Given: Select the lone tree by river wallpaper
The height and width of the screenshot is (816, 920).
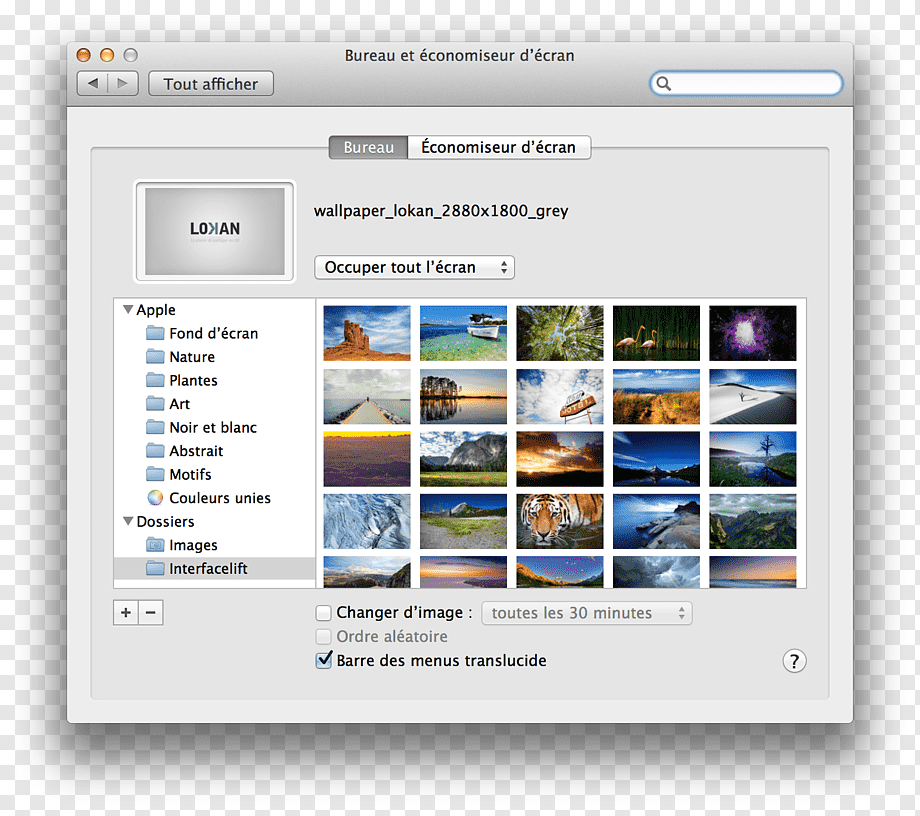Looking at the screenshot, I should pos(753,459).
